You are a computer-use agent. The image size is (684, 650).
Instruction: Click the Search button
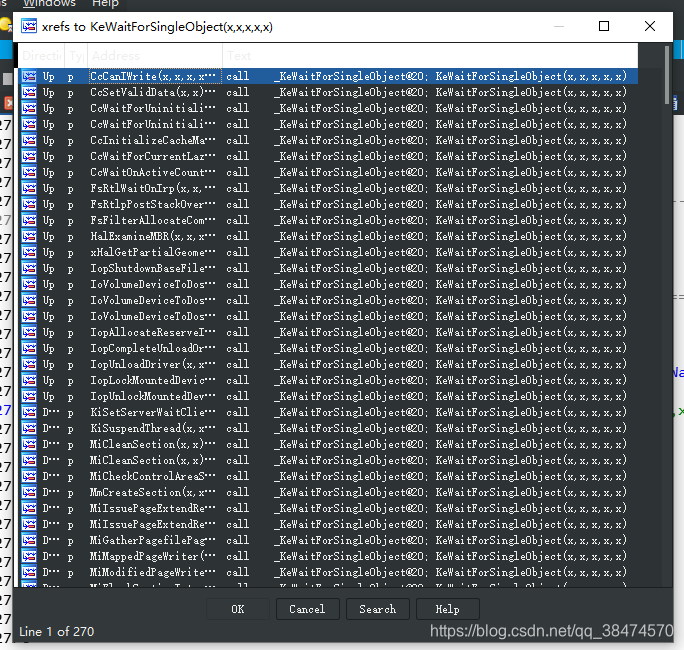378,609
